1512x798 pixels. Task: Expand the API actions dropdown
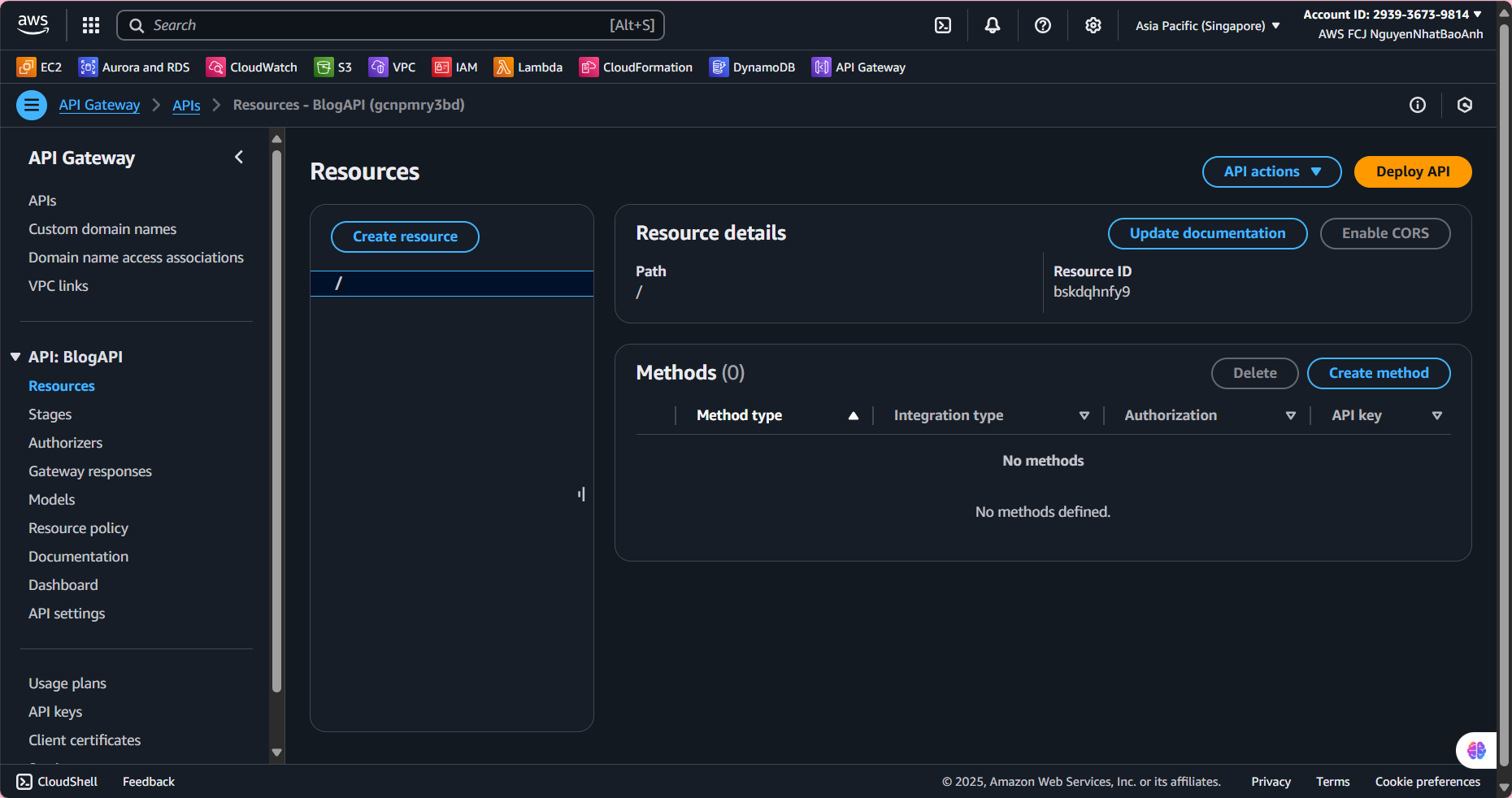(x=1271, y=171)
